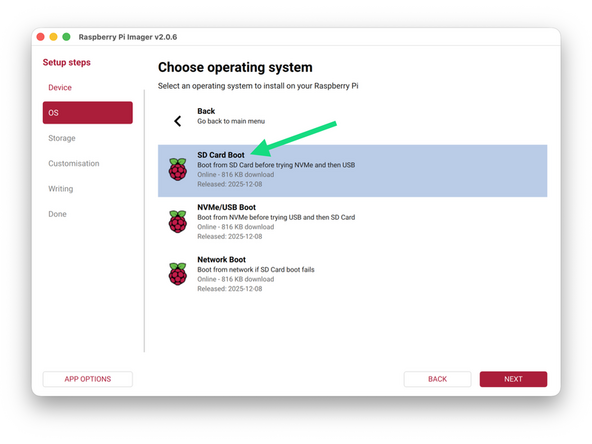Click the red NEXT button
This screenshot has height=444, width=592.
tap(513, 379)
